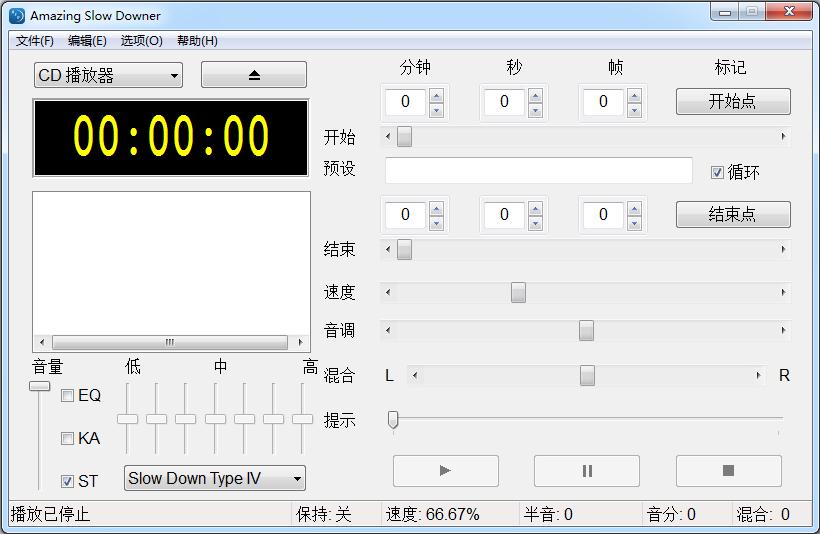This screenshot has width=820, height=534.
Task: Open the 文件(F) menu
Action: pos(35,41)
